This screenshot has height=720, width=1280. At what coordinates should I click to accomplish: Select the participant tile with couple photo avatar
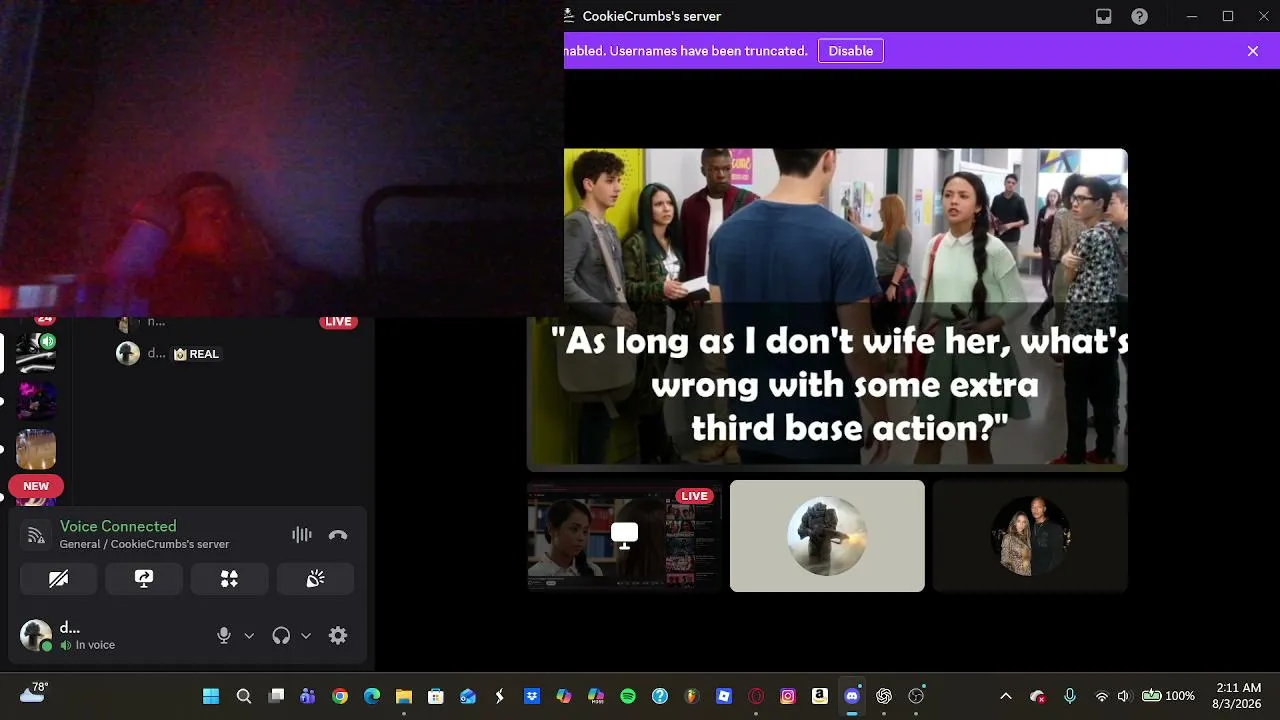(1030, 536)
